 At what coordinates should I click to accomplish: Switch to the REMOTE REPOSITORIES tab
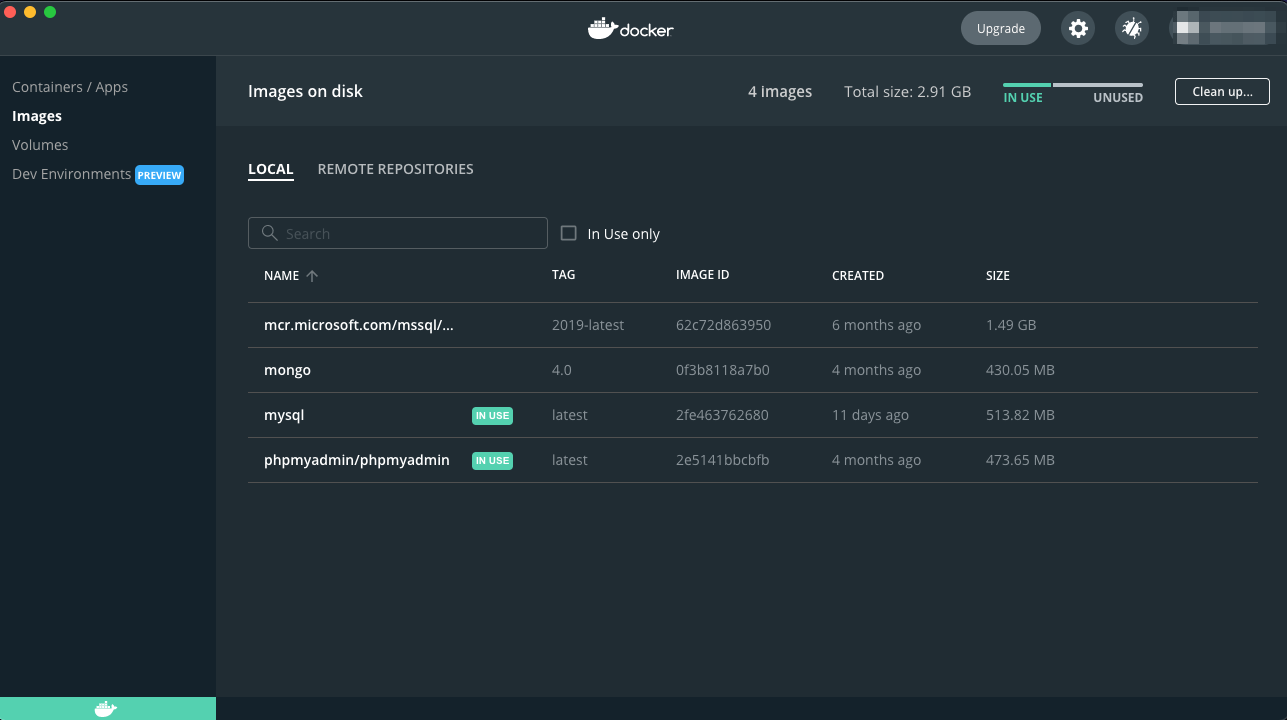[x=395, y=168]
